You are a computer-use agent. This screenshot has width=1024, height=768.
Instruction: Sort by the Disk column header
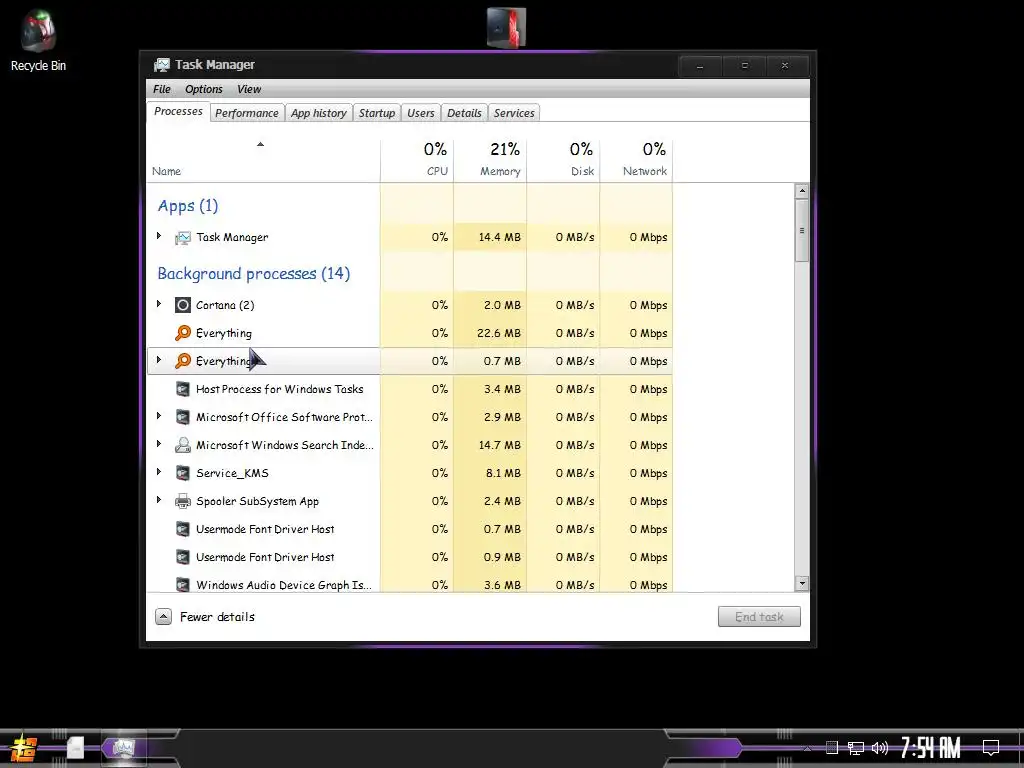click(563, 161)
